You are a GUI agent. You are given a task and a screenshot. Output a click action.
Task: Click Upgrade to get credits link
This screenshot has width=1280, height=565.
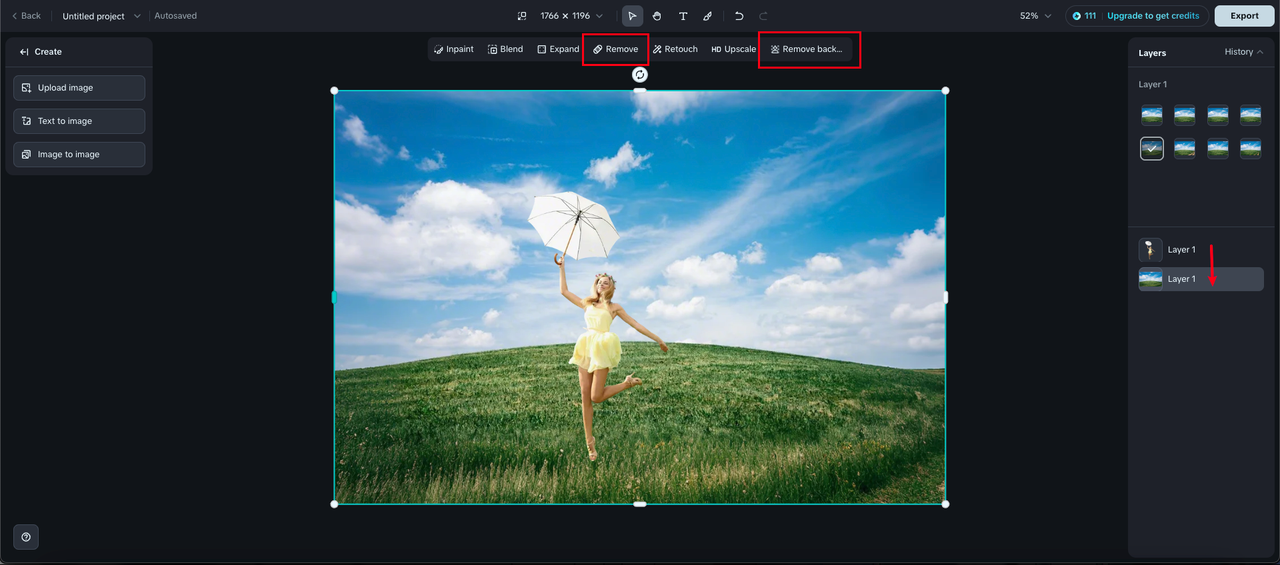(1153, 16)
